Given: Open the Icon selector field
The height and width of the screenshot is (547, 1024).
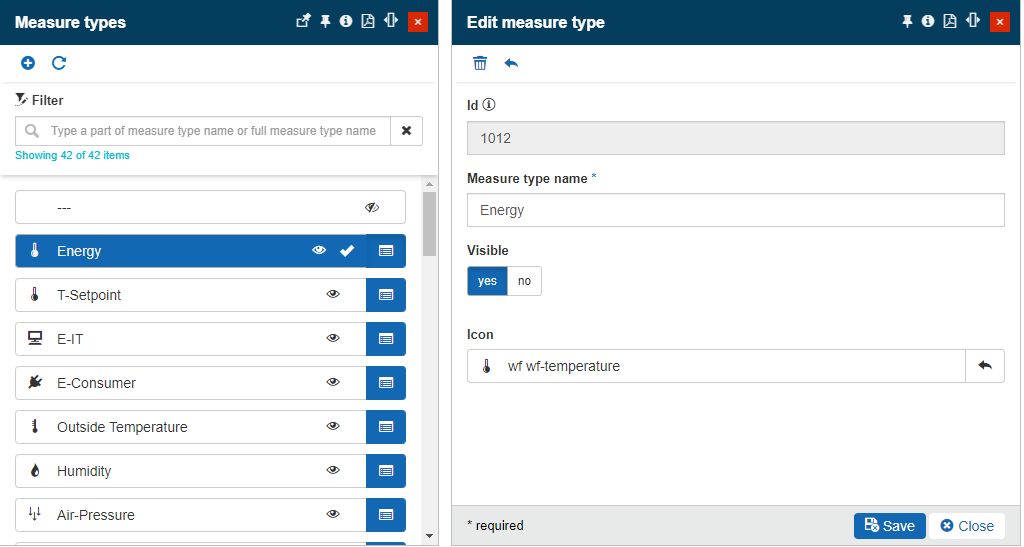Looking at the screenshot, I should tap(715, 366).
